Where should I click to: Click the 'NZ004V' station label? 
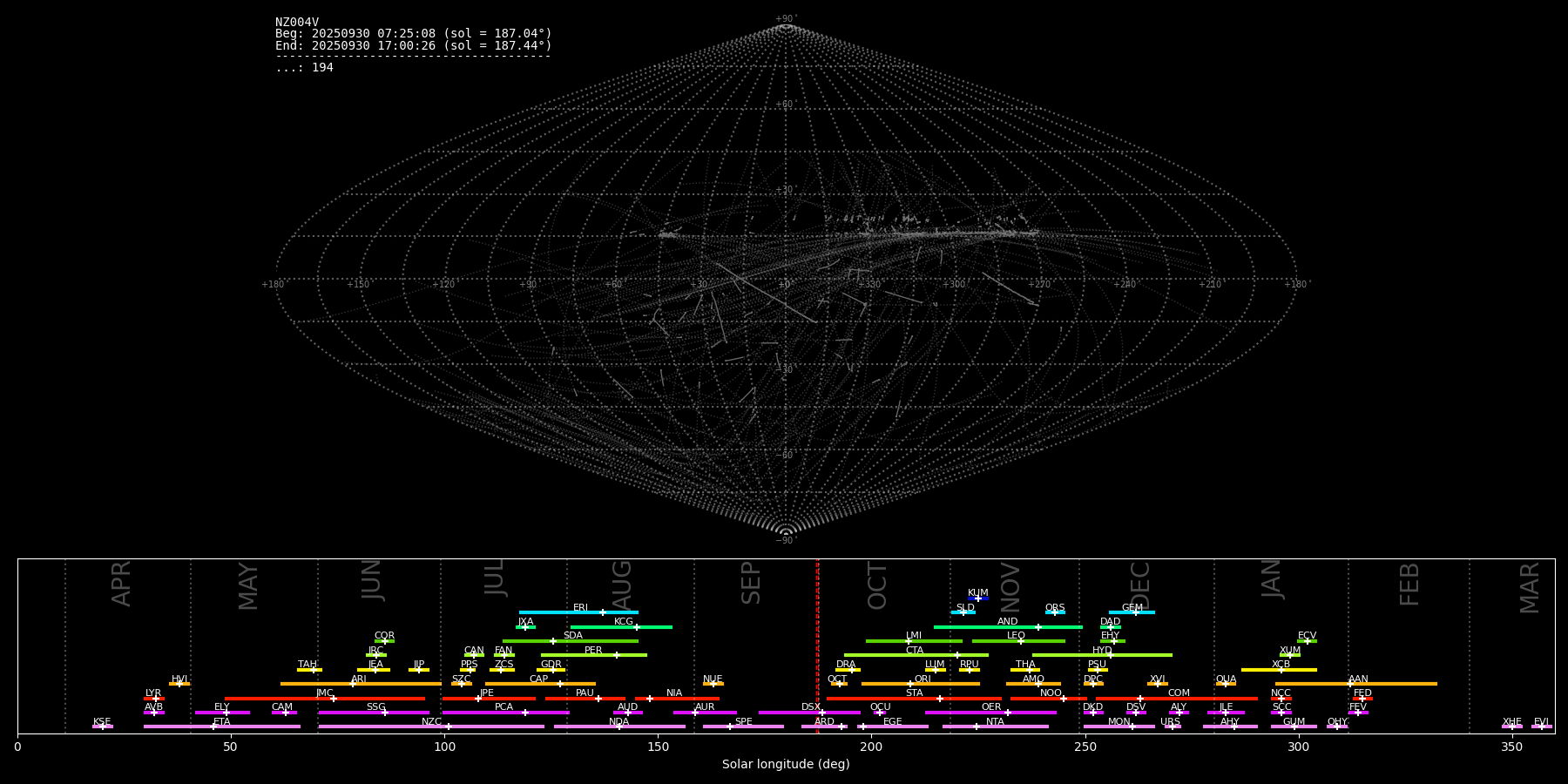click(x=297, y=23)
